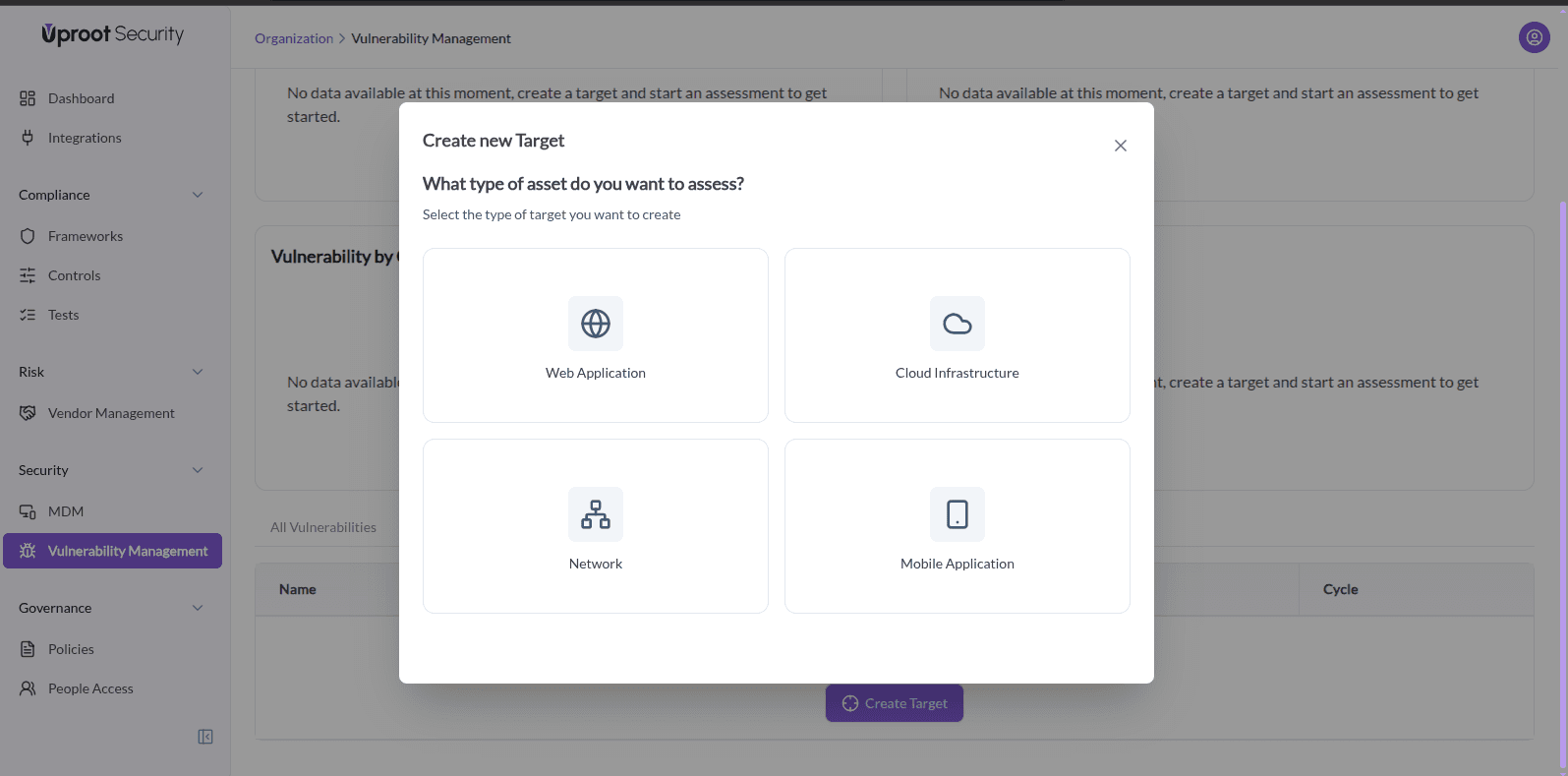Screen dimensions: 1568x776
Task: Open the user profile avatar
Action: click(1534, 37)
